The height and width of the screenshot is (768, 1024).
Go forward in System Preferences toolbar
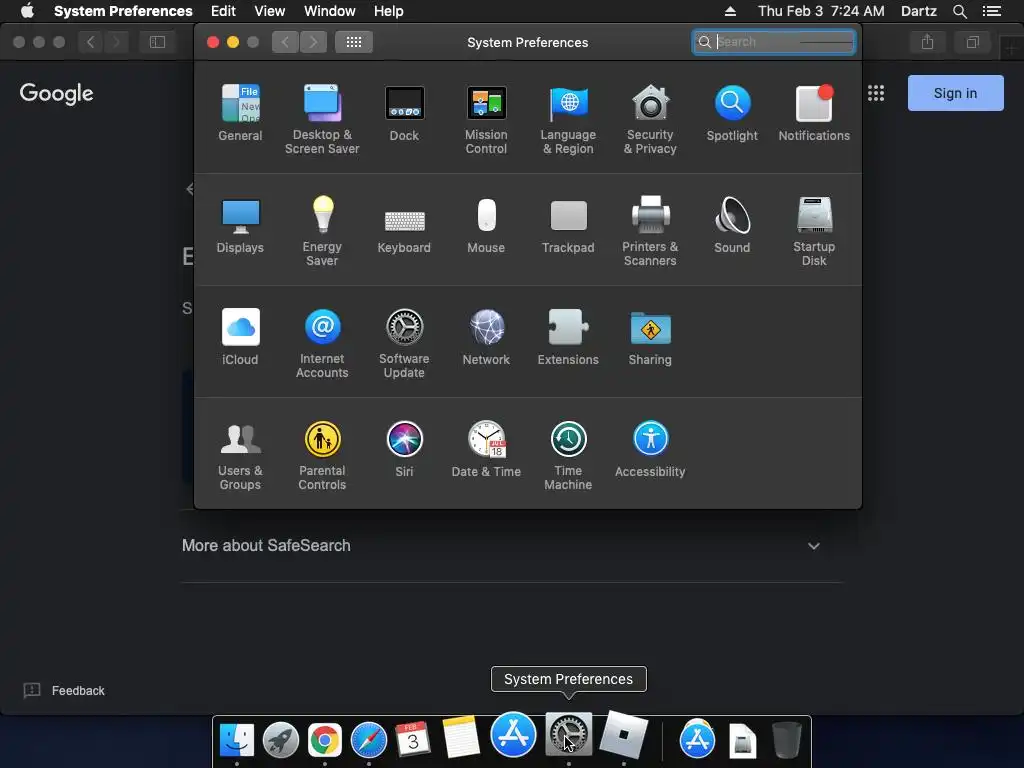[313, 42]
